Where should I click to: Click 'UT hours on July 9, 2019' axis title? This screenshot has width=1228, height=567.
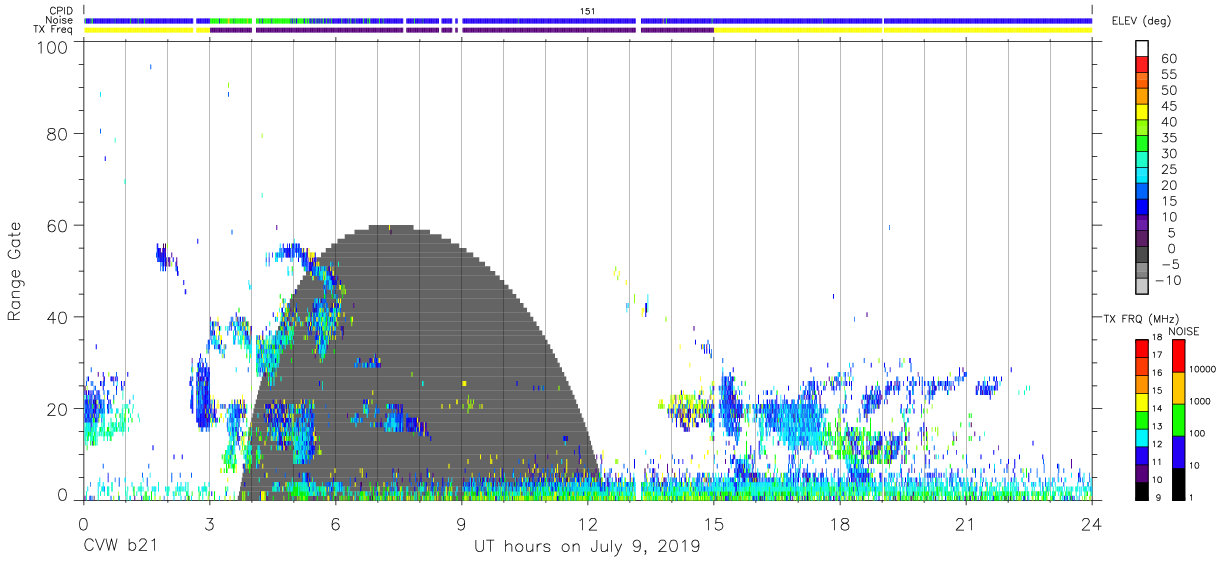587,547
